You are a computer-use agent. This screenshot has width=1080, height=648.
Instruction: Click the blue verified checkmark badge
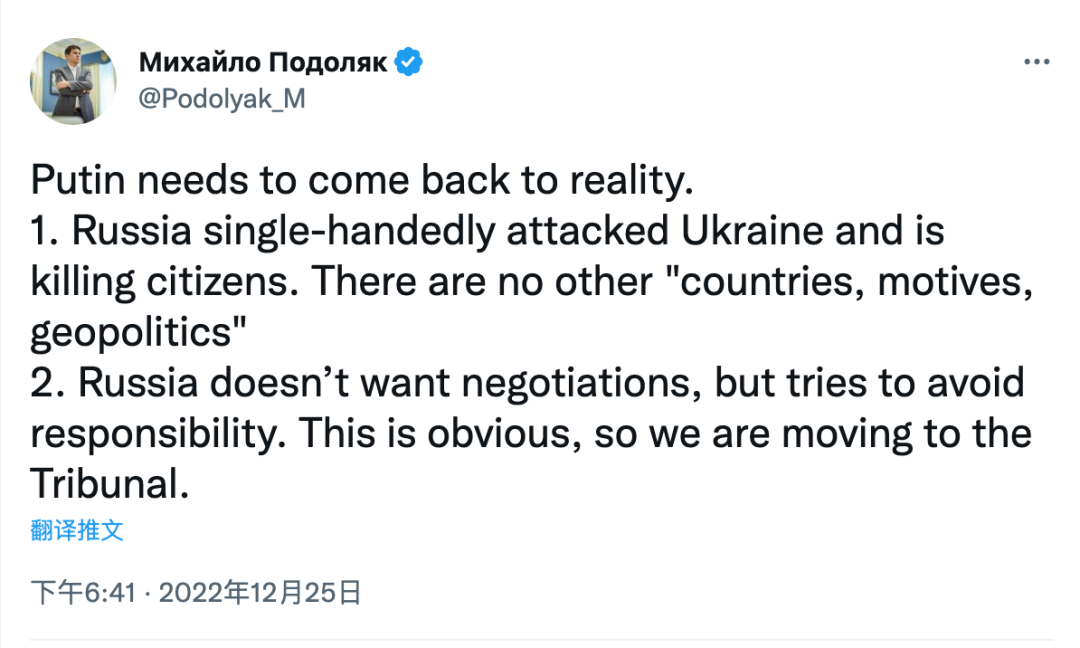(x=408, y=62)
